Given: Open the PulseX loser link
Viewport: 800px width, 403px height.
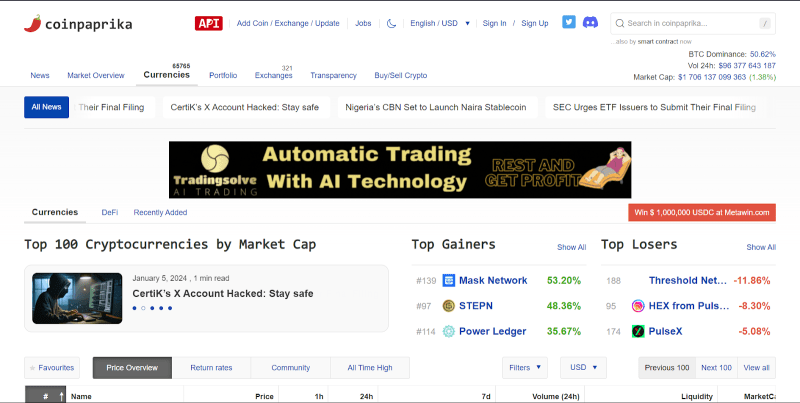Looking at the screenshot, I should 665,331.
